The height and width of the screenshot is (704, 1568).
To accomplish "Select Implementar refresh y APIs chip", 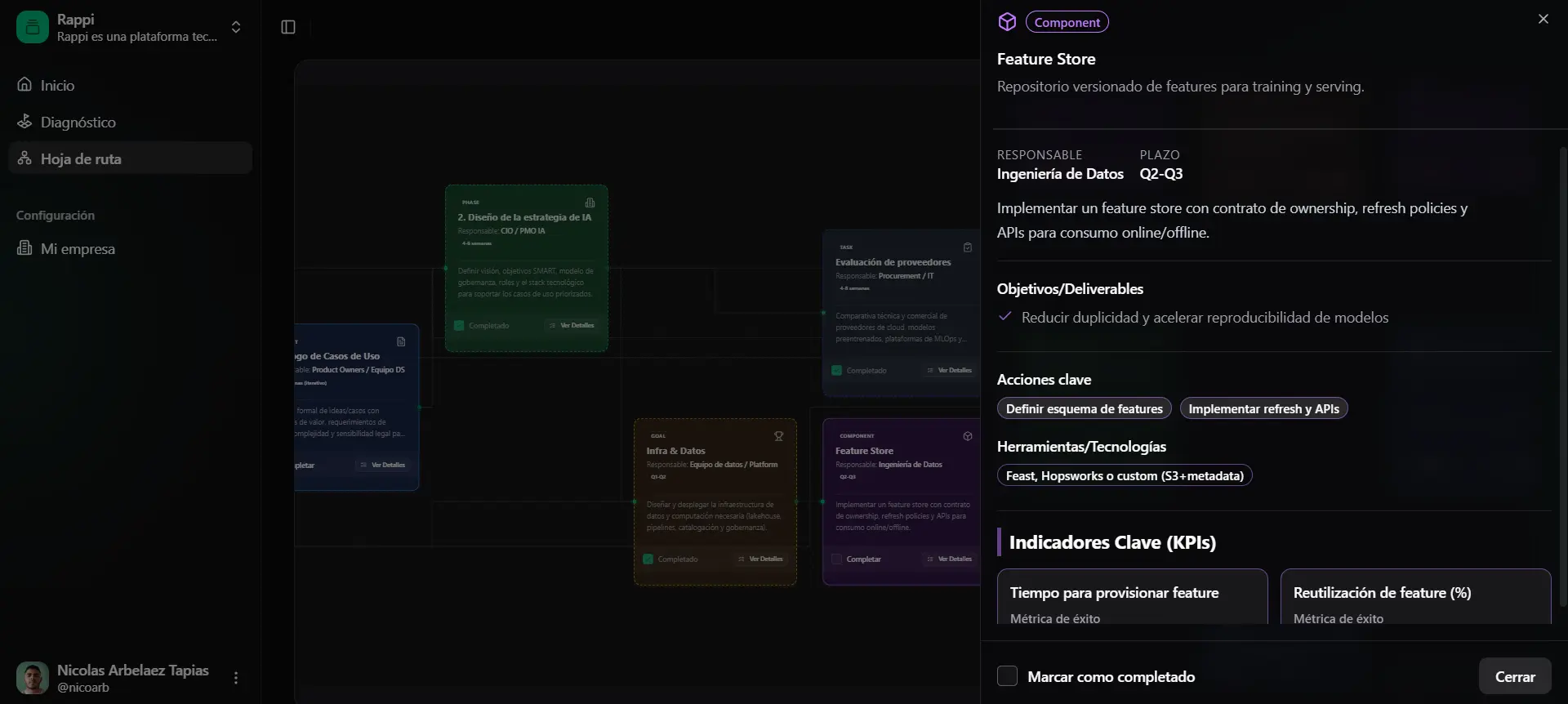I will pos(1263,408).
